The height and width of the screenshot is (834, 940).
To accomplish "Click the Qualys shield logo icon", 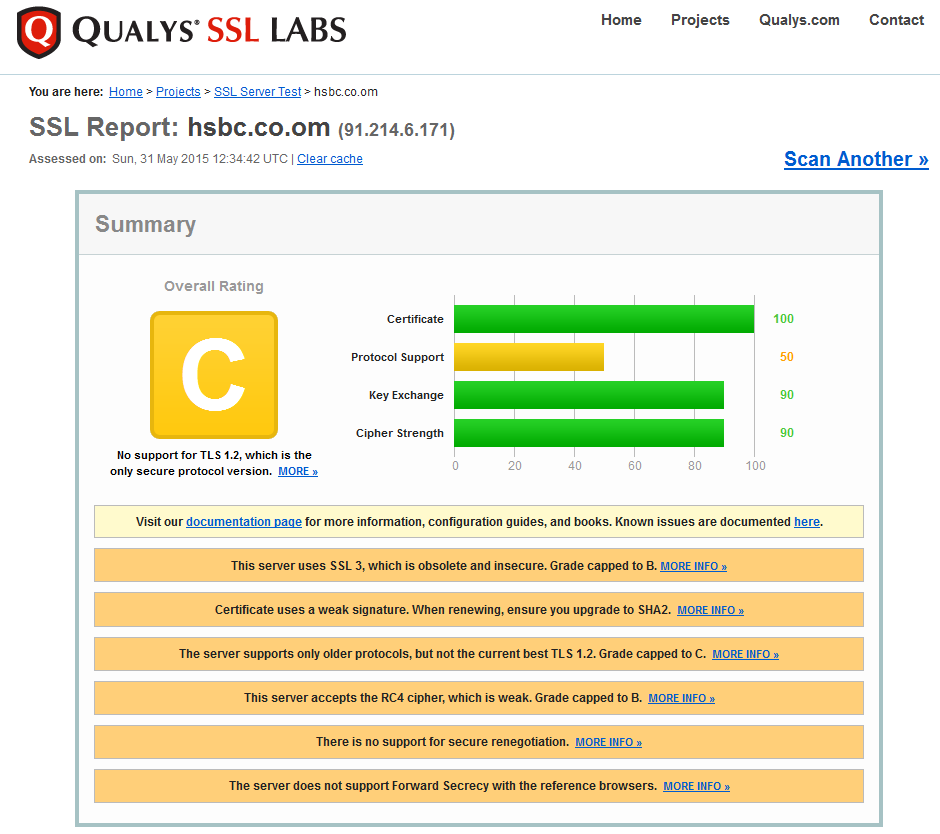I will (39, 32).
